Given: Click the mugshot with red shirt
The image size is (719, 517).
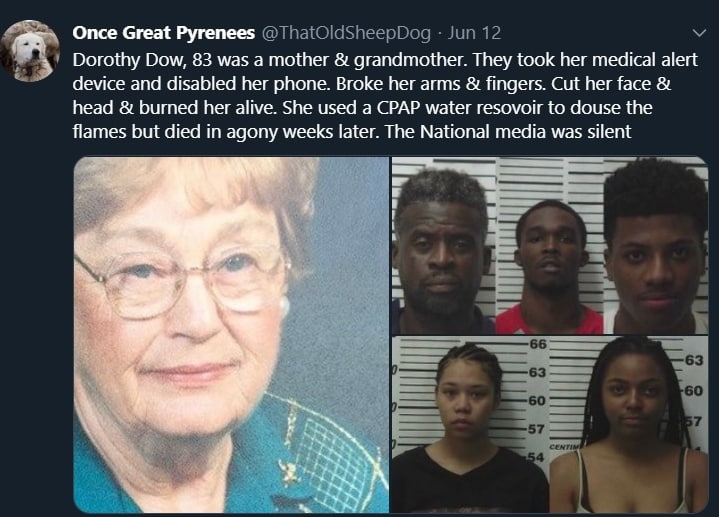Looking at the screenshot, I should pyautogui.click(x=550, y=246).
